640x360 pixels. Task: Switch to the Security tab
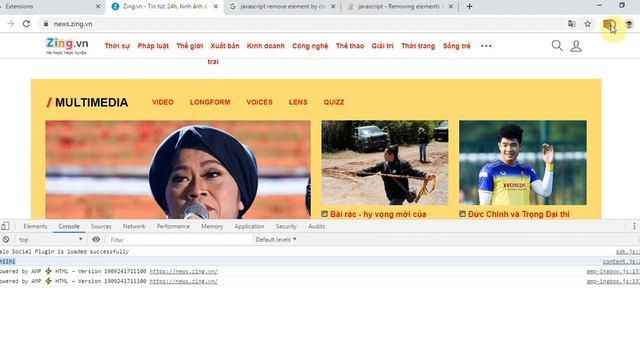point(286,226)
